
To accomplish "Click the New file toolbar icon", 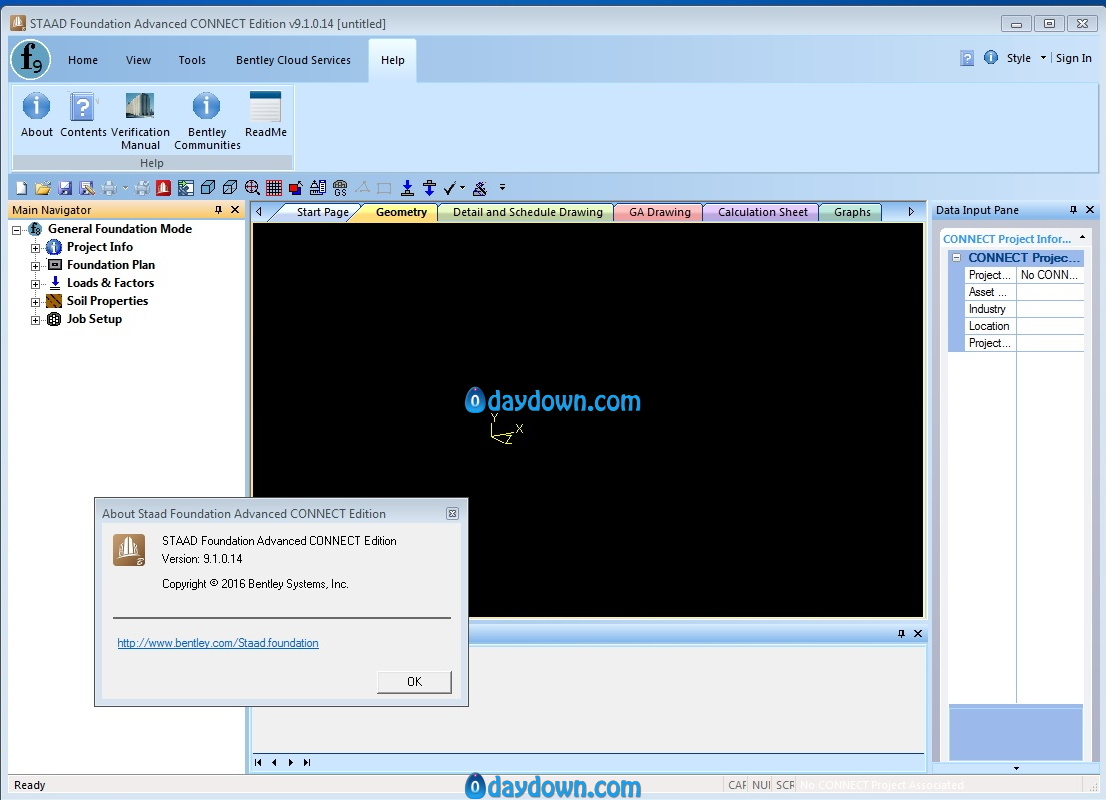I will coord(22,188).
